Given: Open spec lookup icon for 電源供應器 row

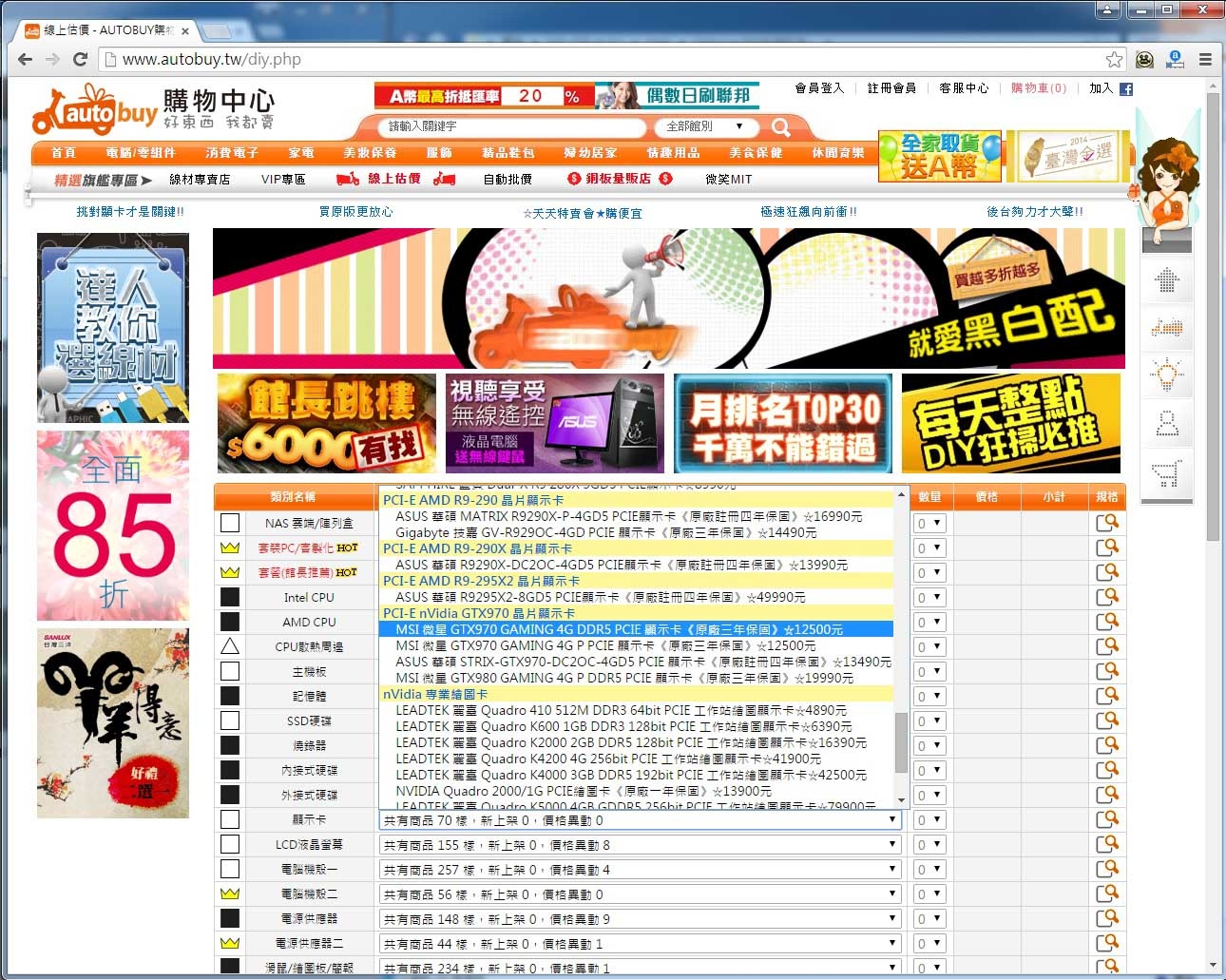Looking at the screenshot, I should (x=1106, y=918).
